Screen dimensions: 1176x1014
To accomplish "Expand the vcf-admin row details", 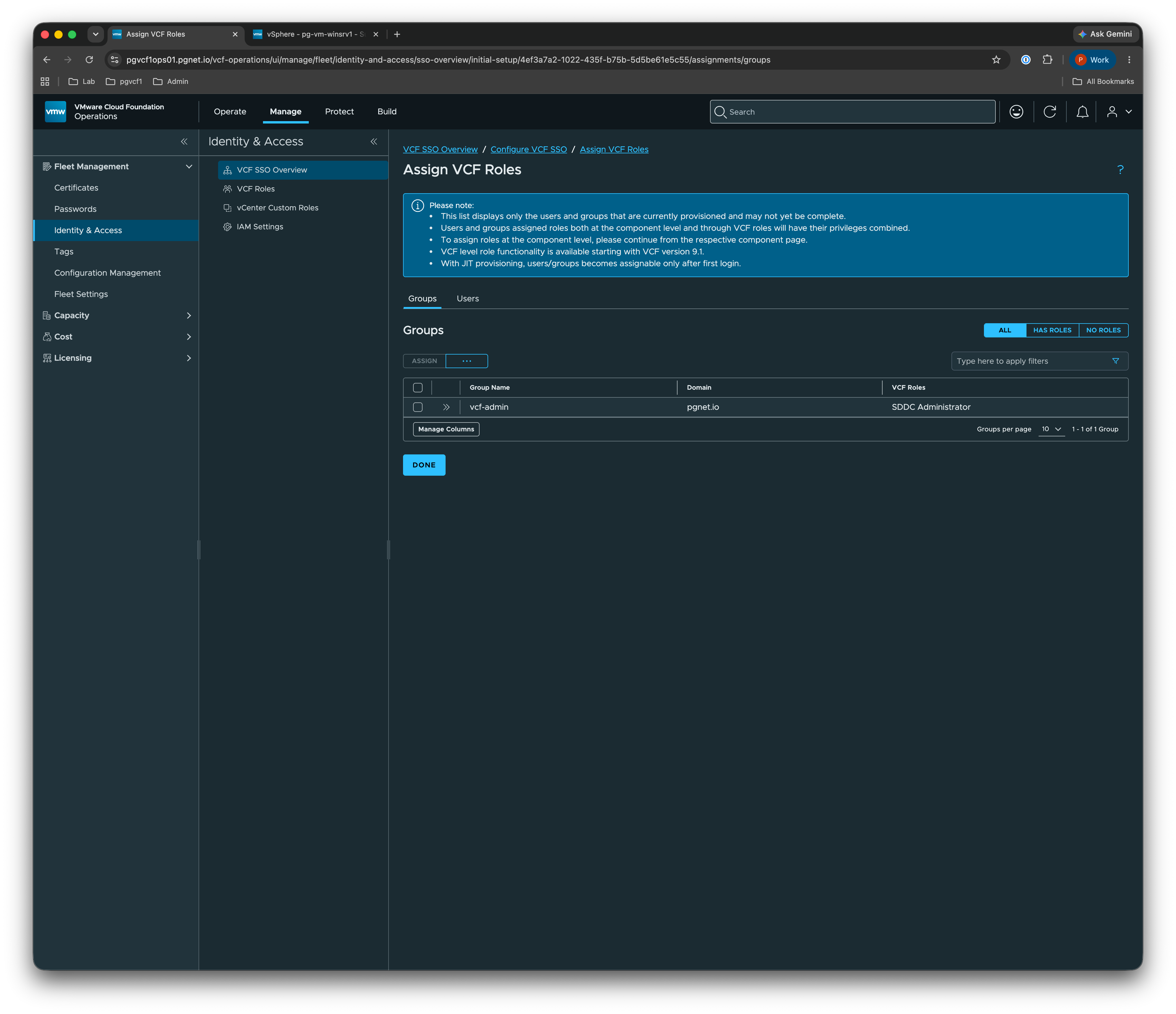I will click(446, 407).
